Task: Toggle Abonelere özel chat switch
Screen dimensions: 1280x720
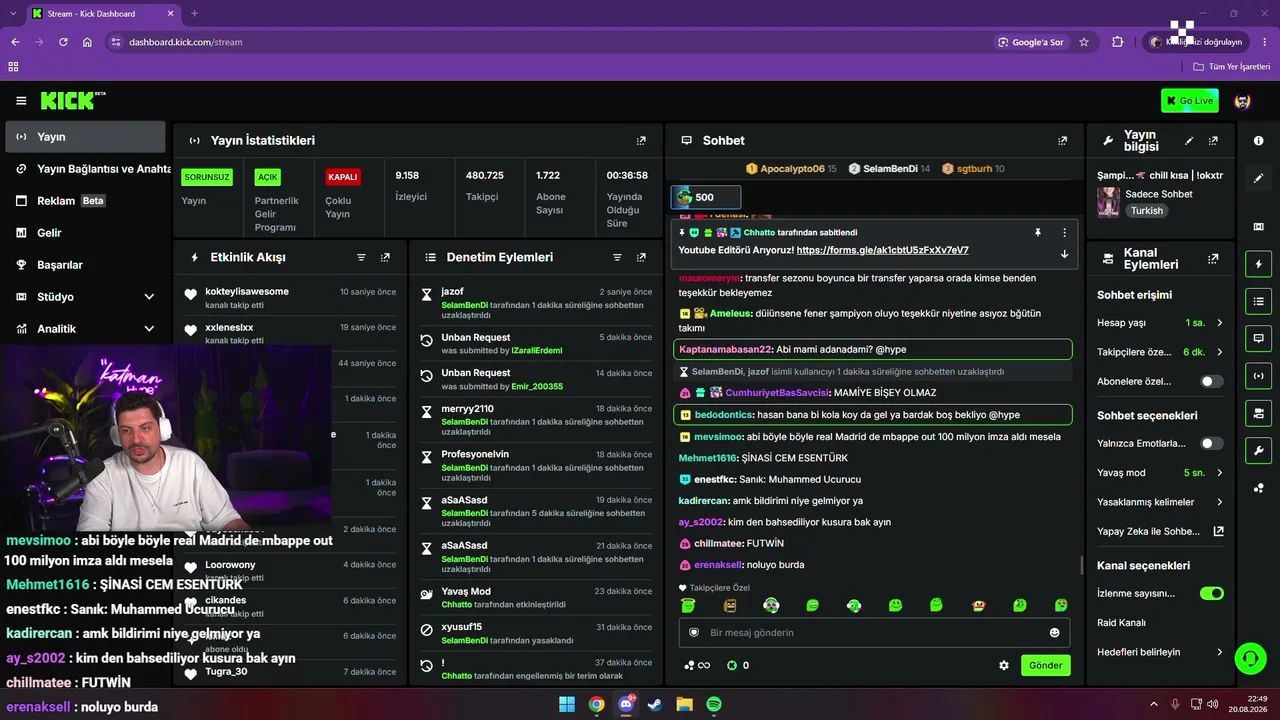Action: 1211,381
